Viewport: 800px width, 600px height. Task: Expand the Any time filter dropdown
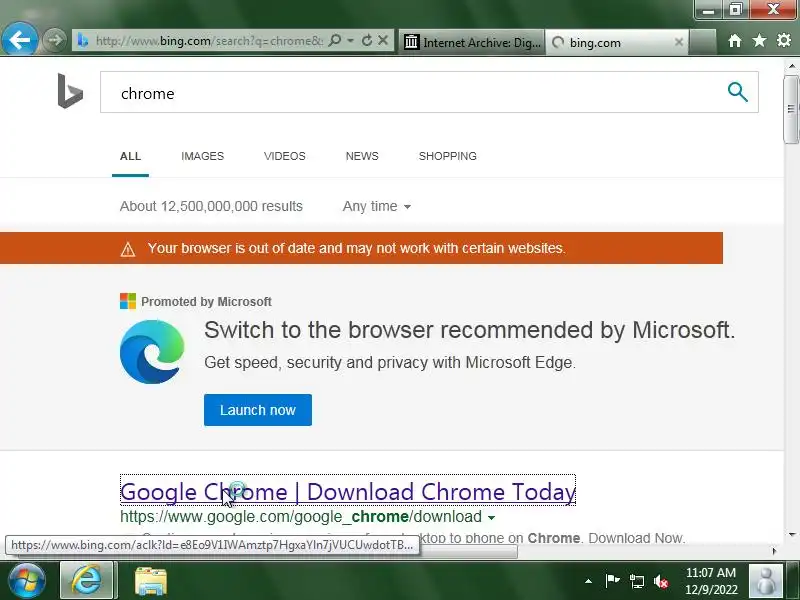(x=377, y=206)
